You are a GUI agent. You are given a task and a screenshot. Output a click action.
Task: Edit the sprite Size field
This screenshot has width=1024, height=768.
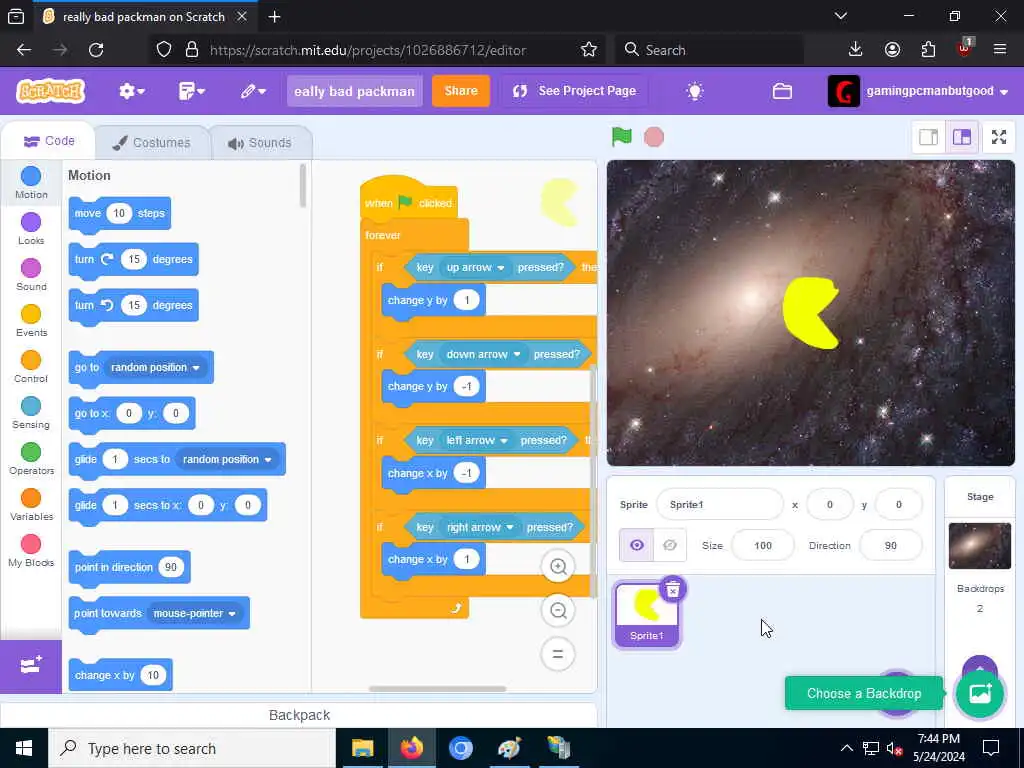point(762,545)
